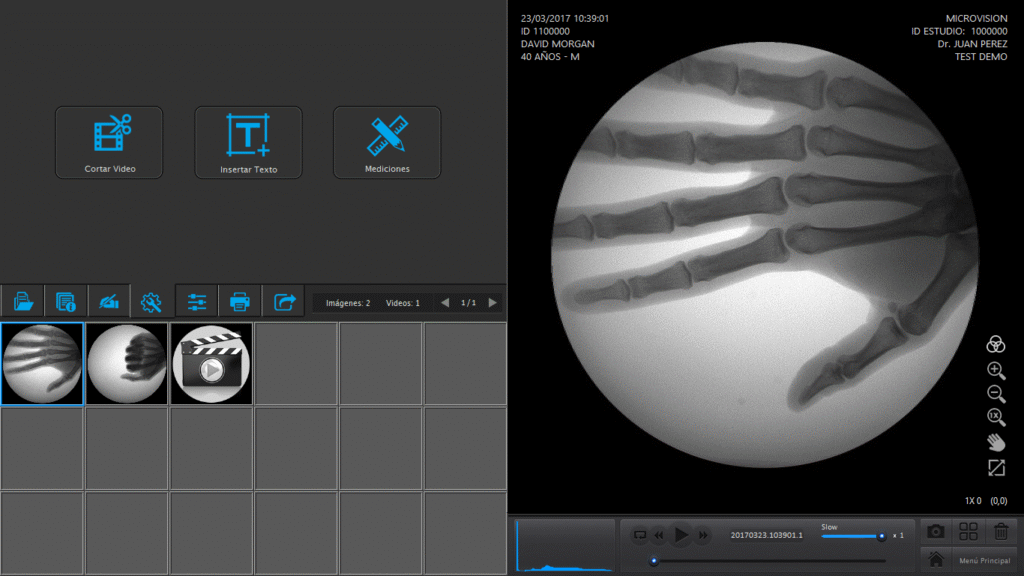Toggle the video loop button

pos(640,535)
